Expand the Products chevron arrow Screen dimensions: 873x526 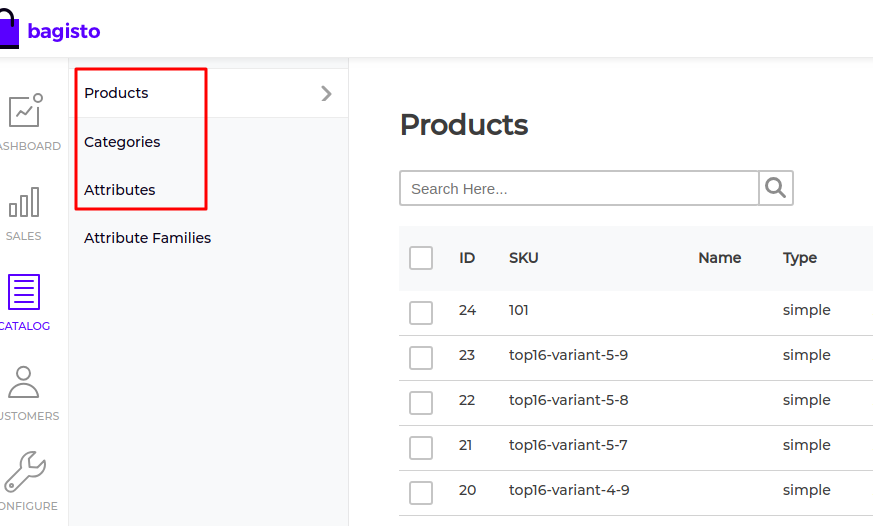tap(326, 94)
